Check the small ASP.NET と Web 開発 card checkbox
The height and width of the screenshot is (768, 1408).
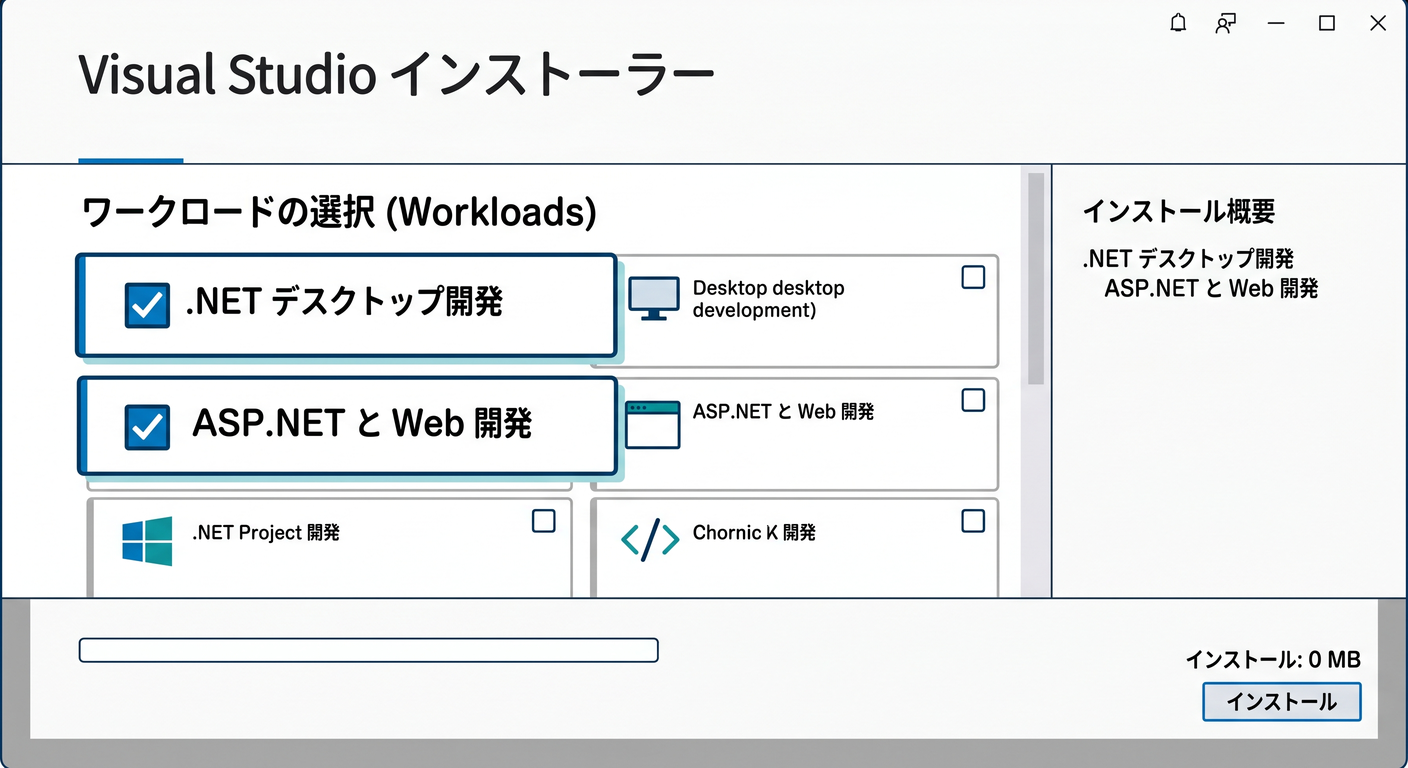pos(973,400)
